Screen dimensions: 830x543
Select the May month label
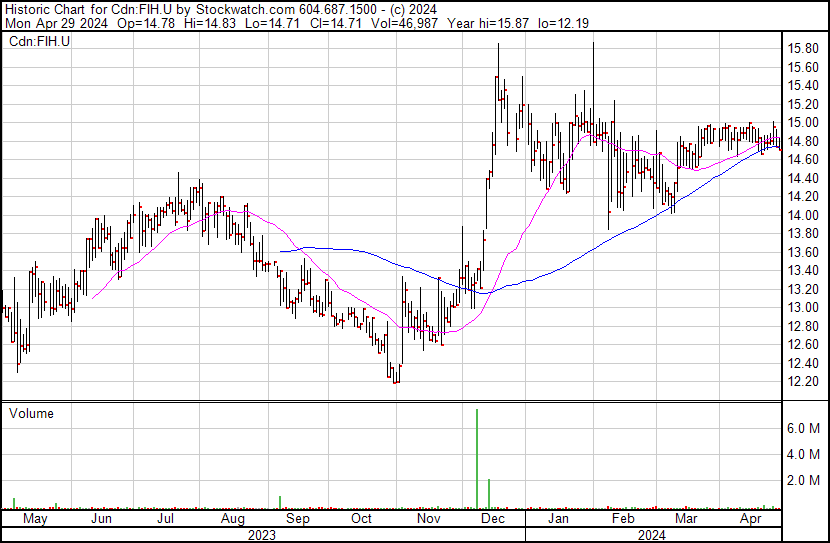coord(35,520)
